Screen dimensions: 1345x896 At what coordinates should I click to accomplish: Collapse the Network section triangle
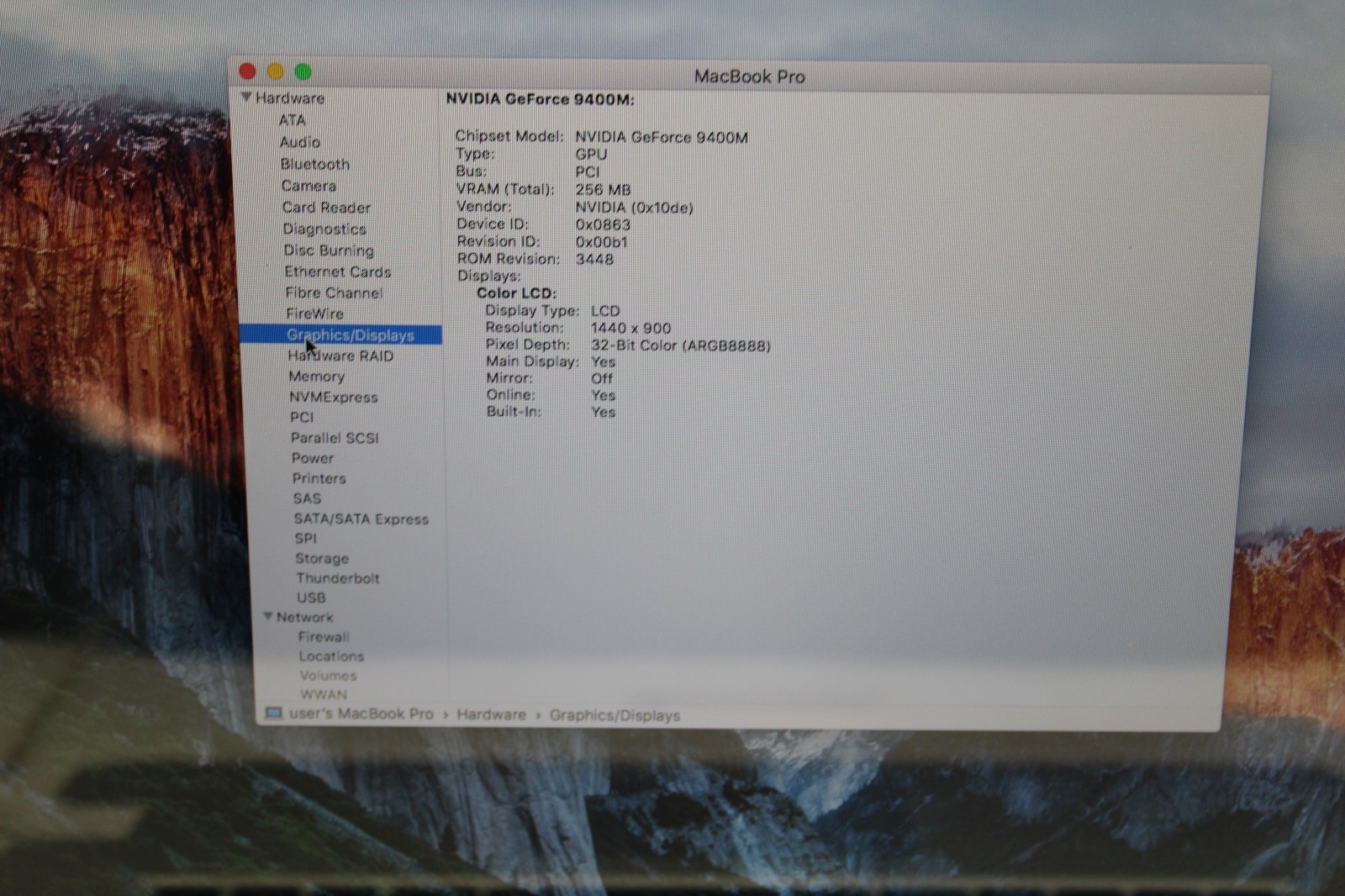coord(267,617)
